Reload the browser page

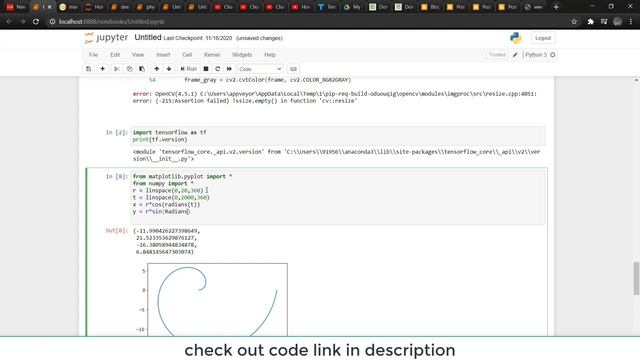36,22
